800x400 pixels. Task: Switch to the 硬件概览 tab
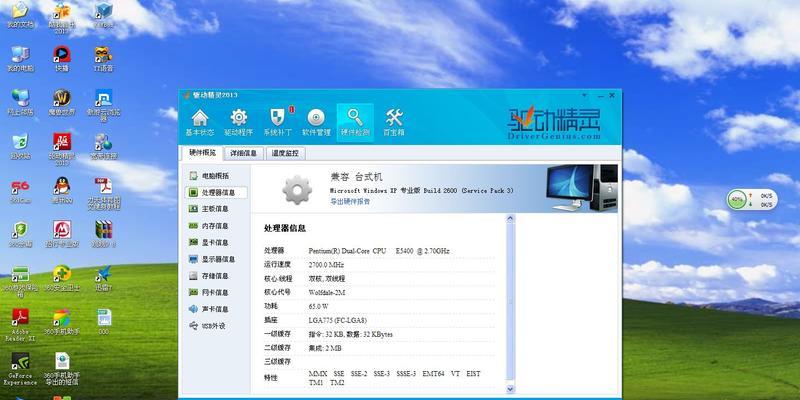pos(203,153)
